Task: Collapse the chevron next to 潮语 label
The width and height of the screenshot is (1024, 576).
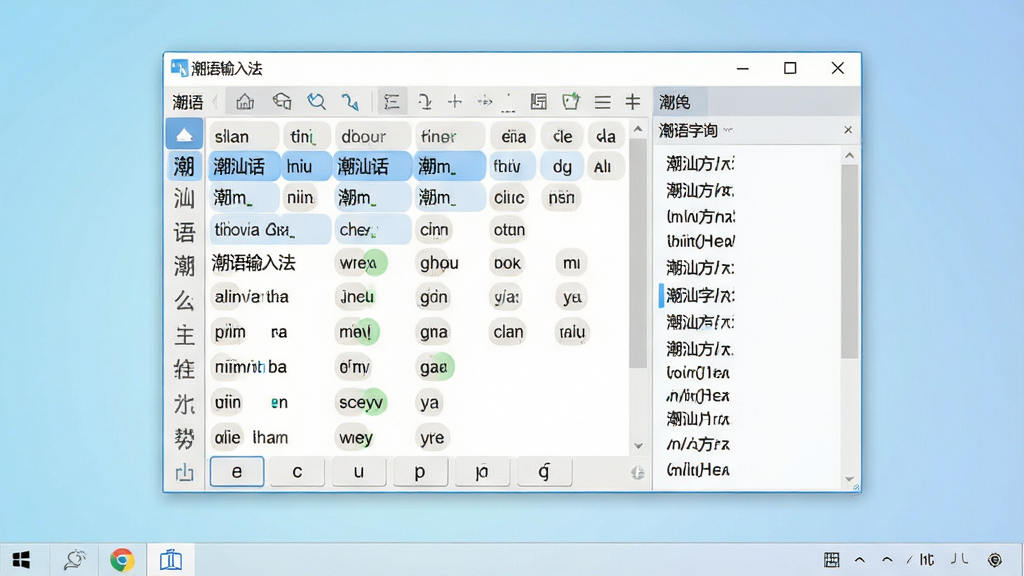Action: coord(215,102)
